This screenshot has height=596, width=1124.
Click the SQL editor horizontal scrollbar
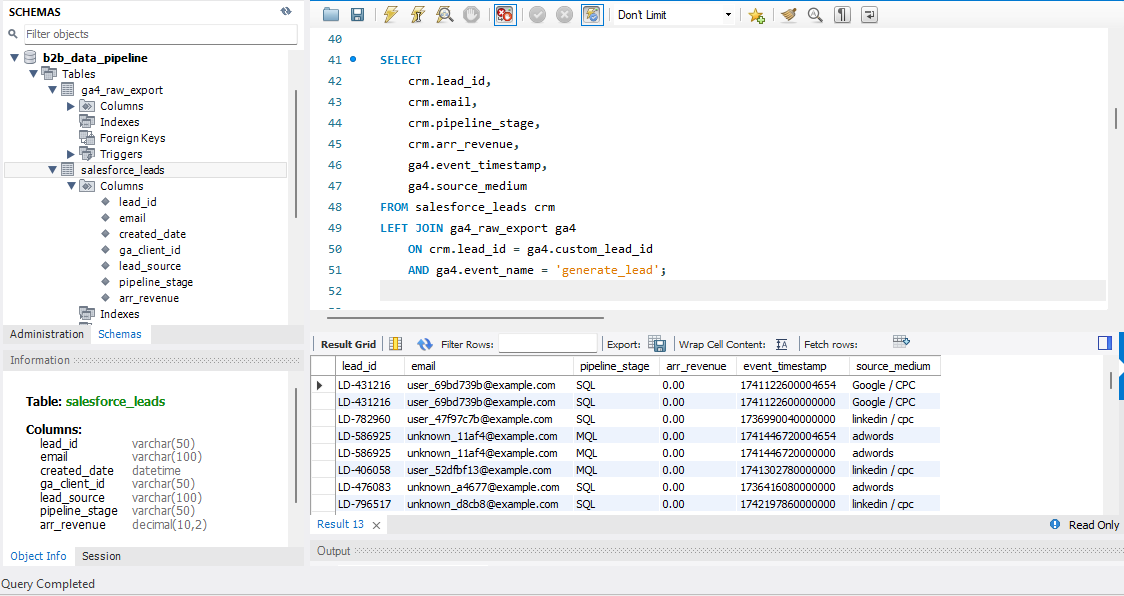(x=465, y=316)
